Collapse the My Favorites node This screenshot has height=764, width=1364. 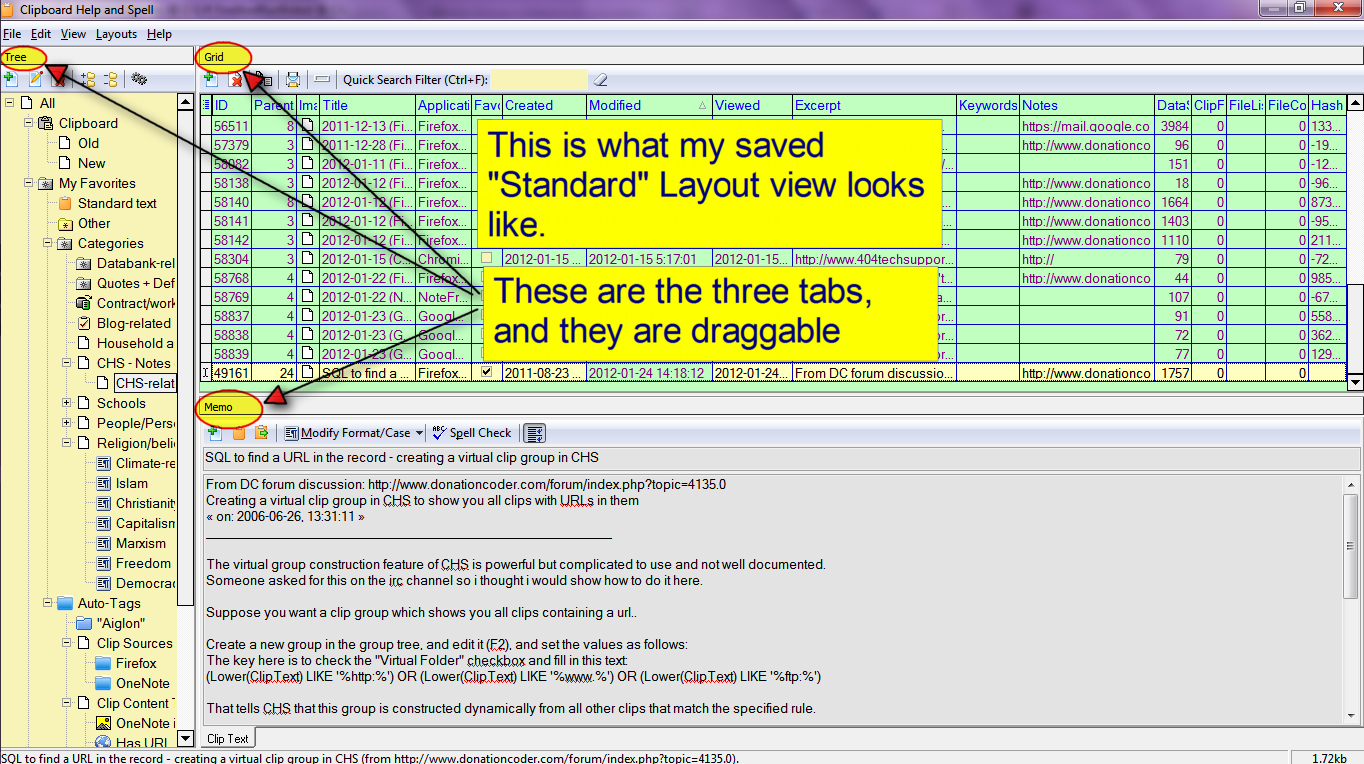click(29, 183)
